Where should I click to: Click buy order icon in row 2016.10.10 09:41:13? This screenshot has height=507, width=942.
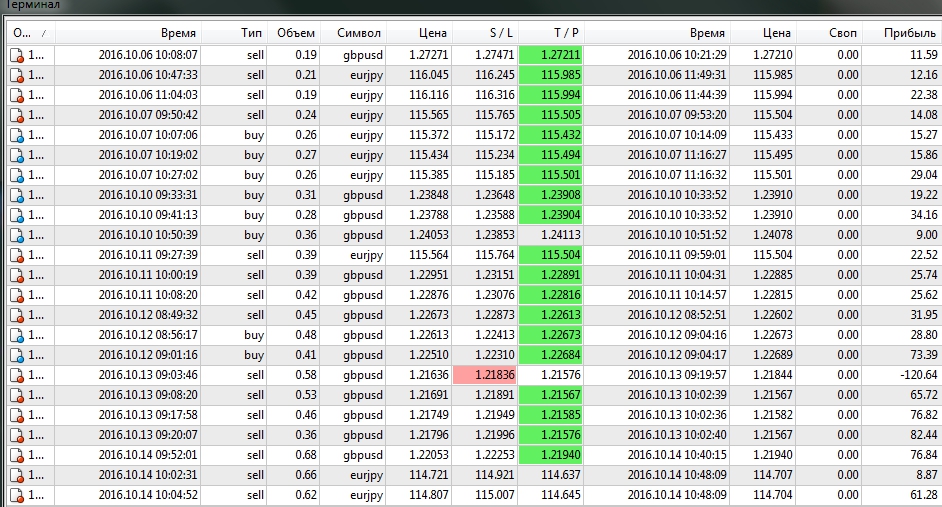point(16,215)
